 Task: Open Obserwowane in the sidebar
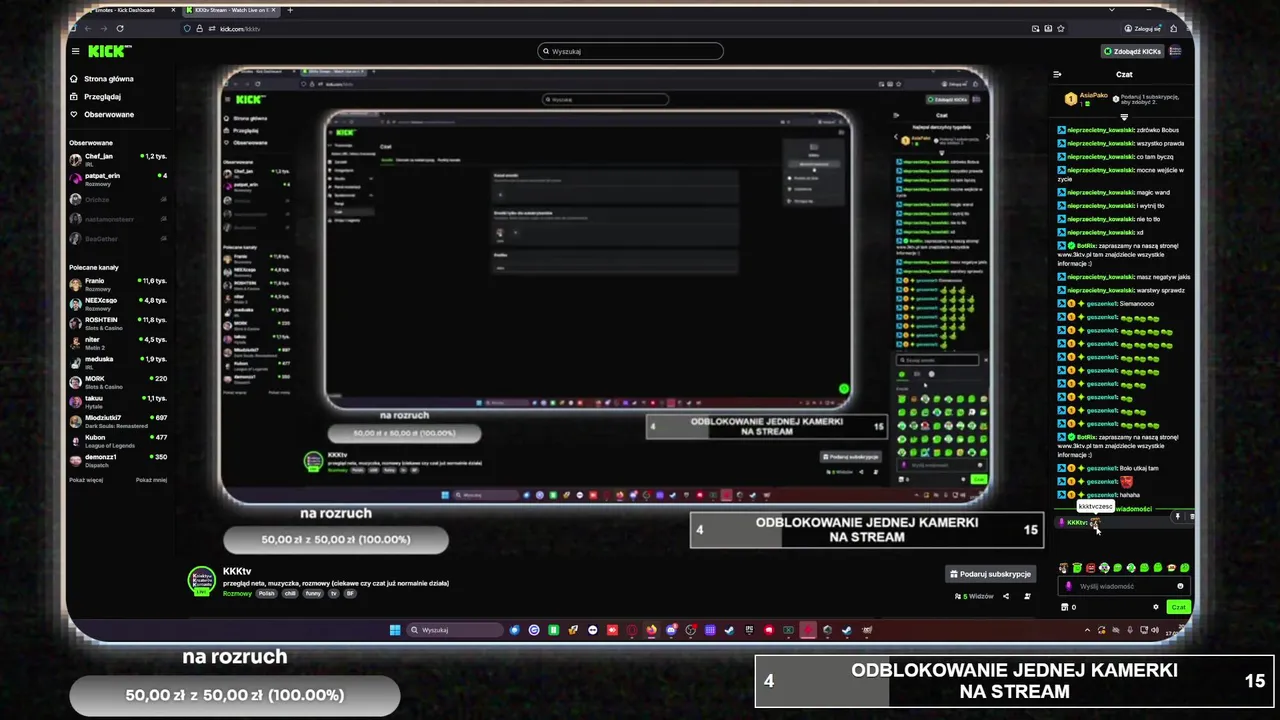point(102,114)
